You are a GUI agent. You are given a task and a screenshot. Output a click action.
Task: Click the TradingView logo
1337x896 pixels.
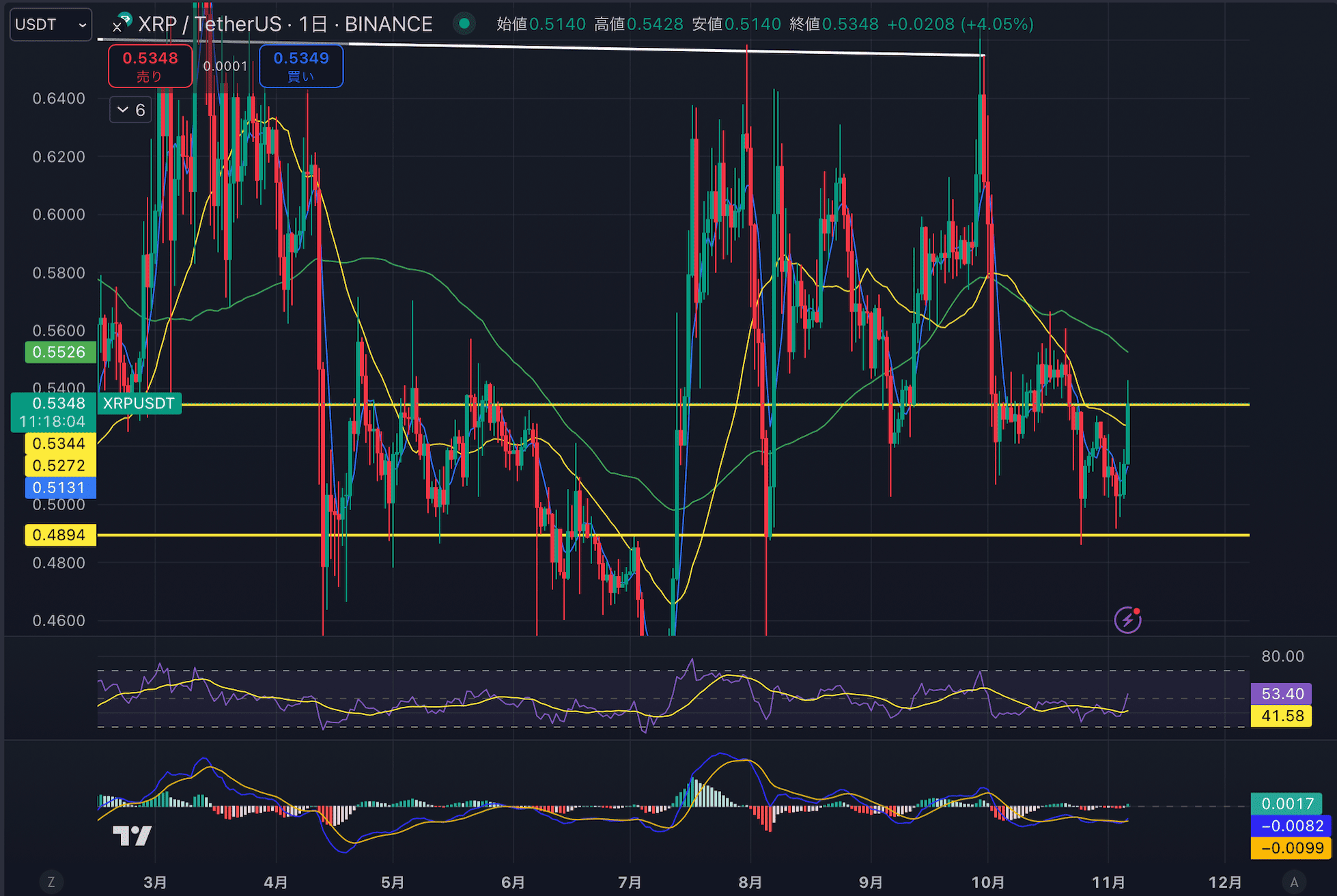(132, 835)
